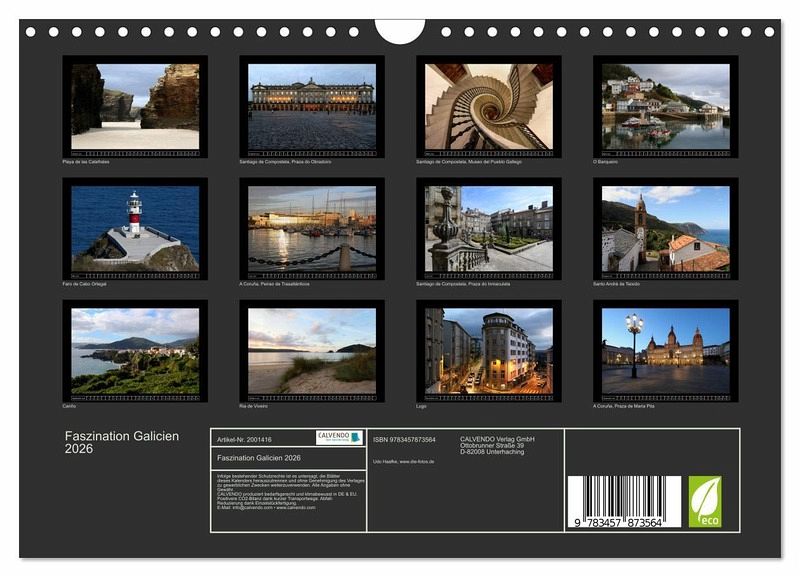Click the calendar hanging hole notch
This screenshot has height=577, width=800.
pyautogui.click(x=400, y=30)
